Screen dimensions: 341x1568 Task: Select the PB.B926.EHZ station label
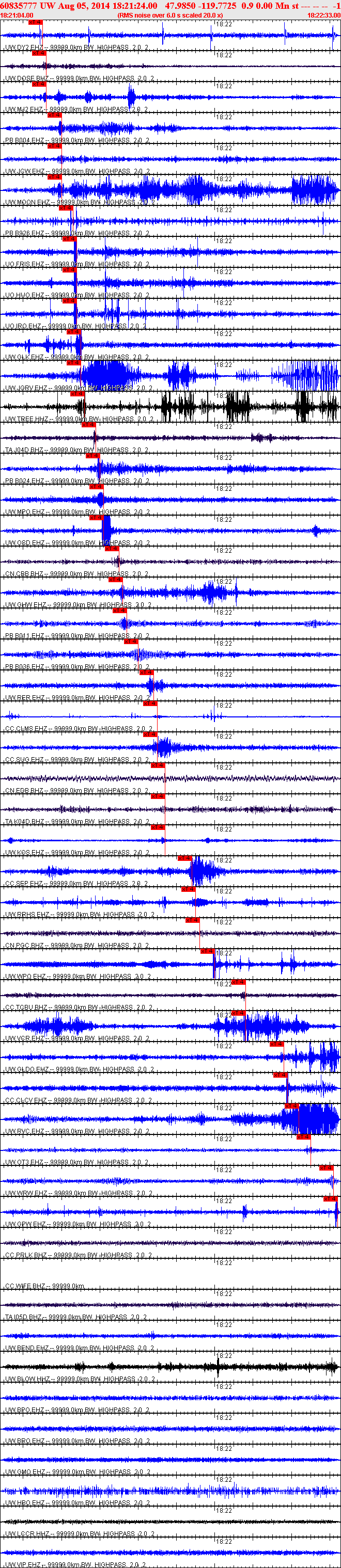tap(24, 234)
